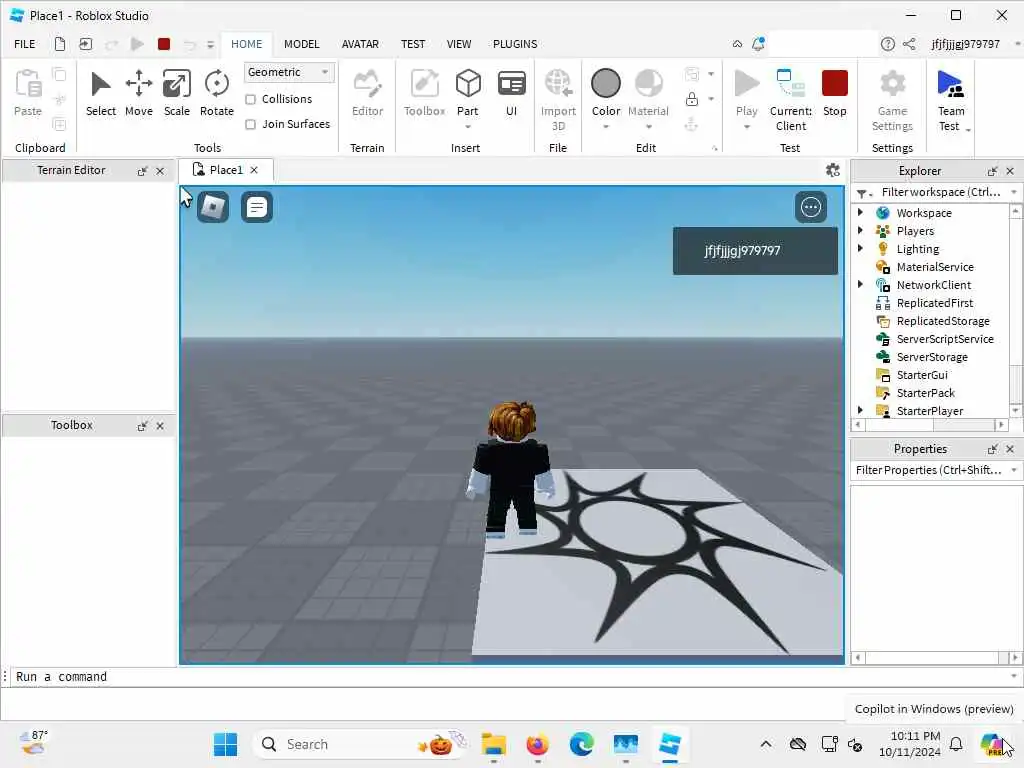Click the help question mark icon

click(887, 44)
